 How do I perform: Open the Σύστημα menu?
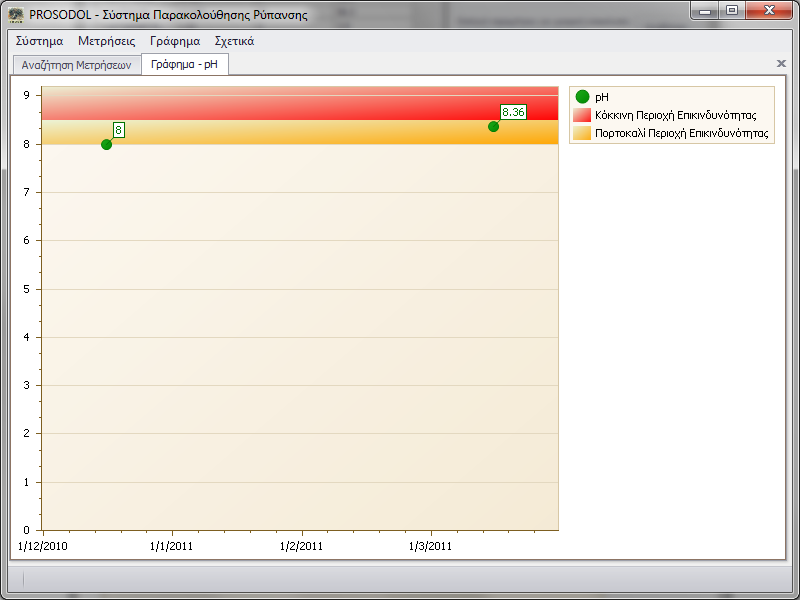39,41
